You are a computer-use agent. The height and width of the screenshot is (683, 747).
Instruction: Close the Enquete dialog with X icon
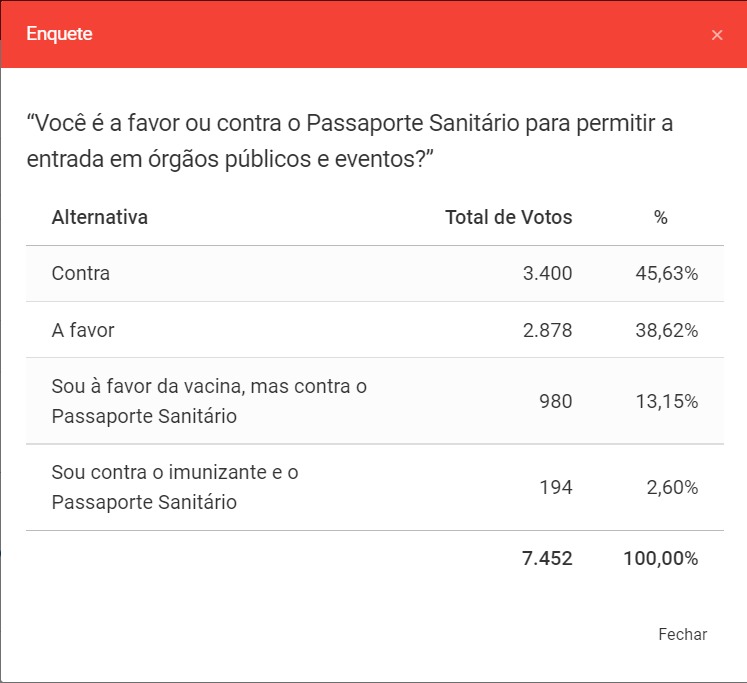click(x=717, y=35)
